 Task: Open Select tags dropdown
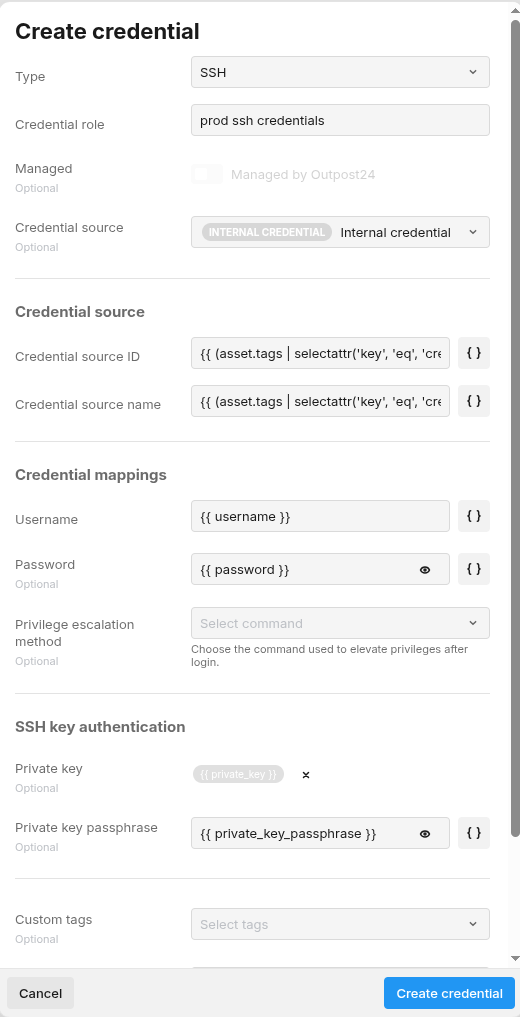(x=340, y=924)
